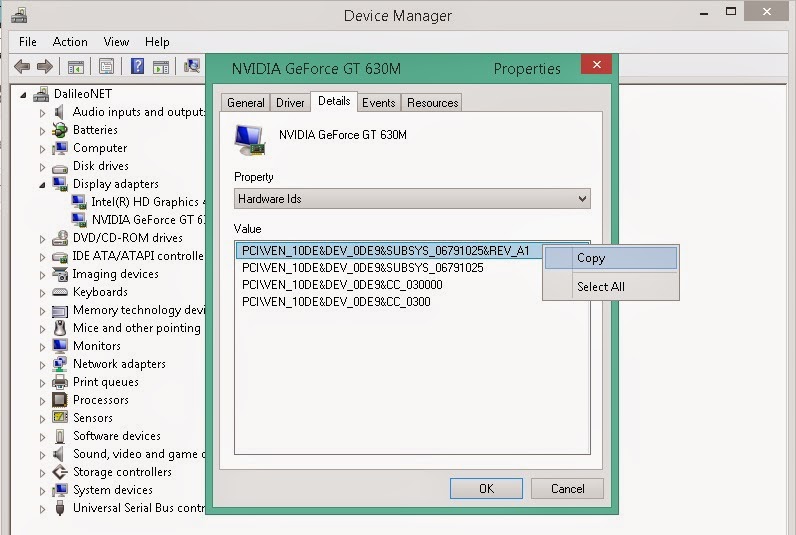Screen dimensions: 796x535
Task: Select the Sound, video and game tree item
Action: coord(139,454)
